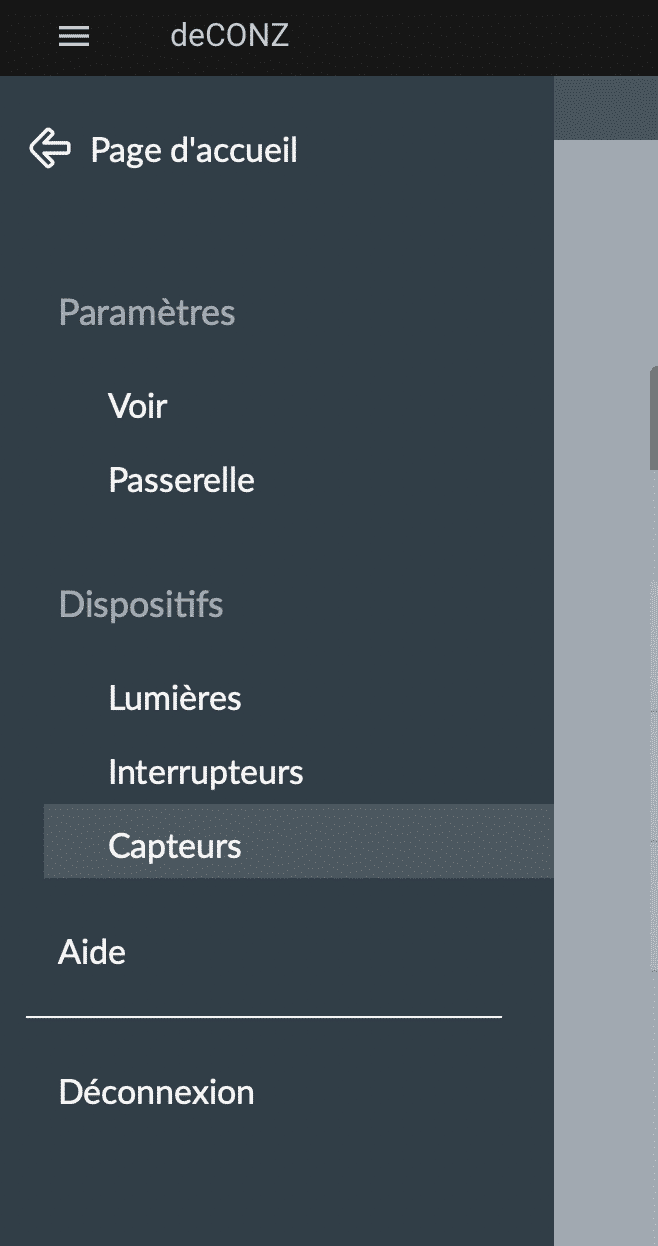658x1246 pixels.
Task: Click the deCONZ title in header
Action: [x=230, y=36]
